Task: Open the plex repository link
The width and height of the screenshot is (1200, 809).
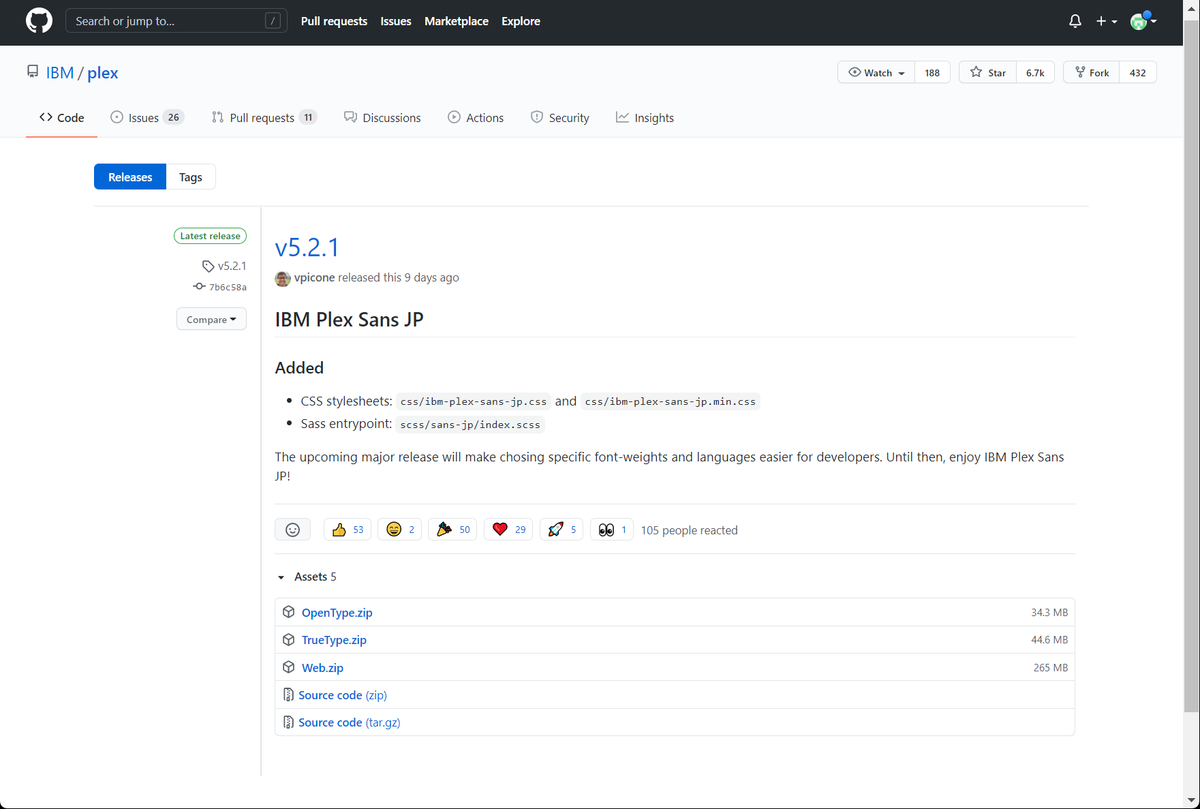Action: [103, 73]
